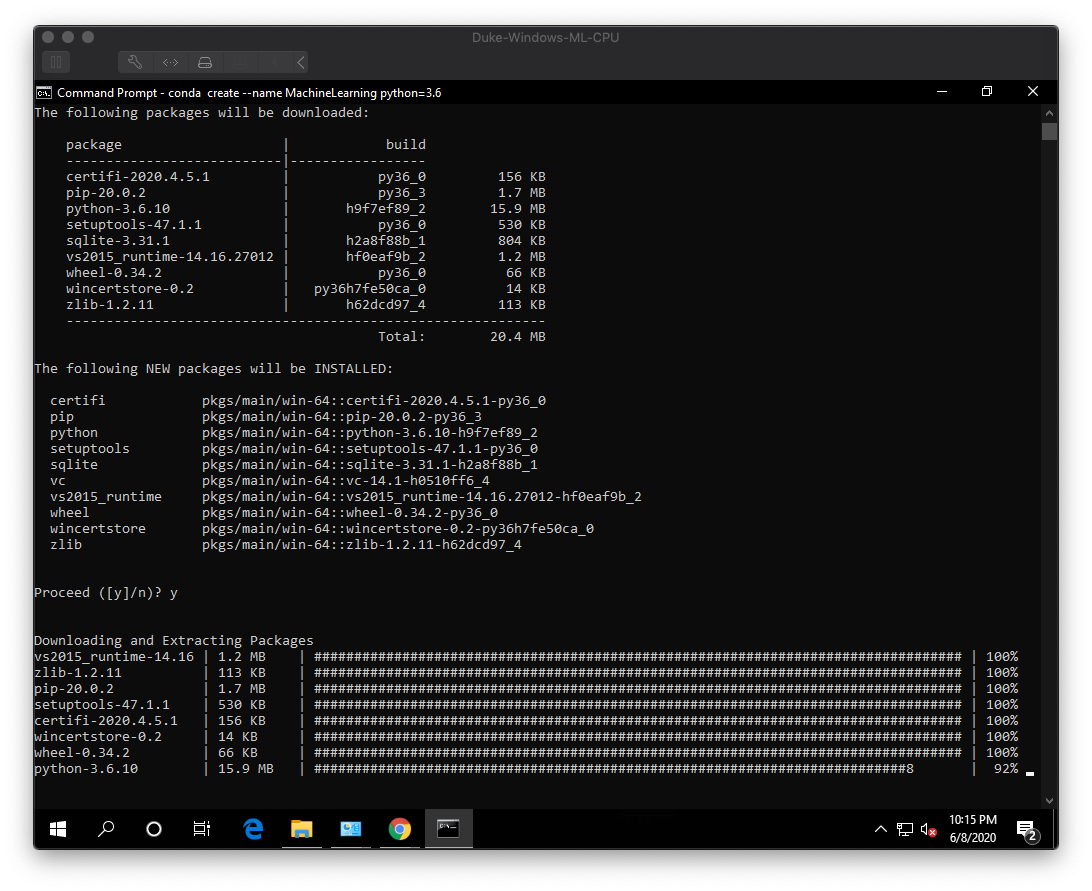Collapse the toolbar with the chevron arrow
1092x891 pixels.
299,62
